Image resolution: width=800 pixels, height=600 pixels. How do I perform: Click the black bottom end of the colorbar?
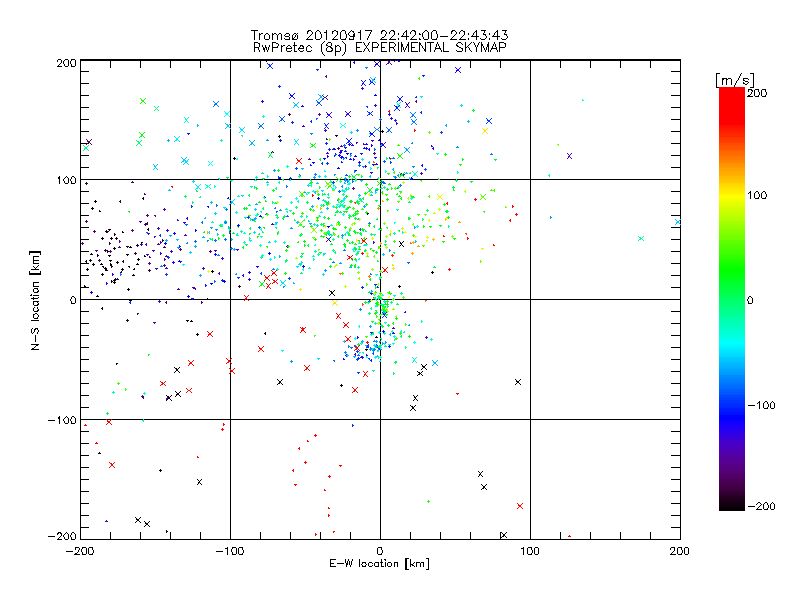point(732,503)
